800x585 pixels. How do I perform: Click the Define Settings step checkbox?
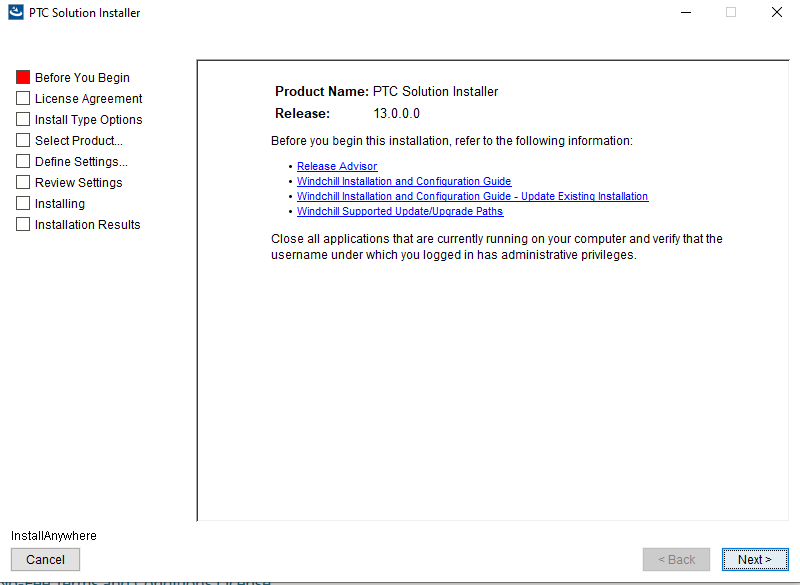click(x=22, y=161)
